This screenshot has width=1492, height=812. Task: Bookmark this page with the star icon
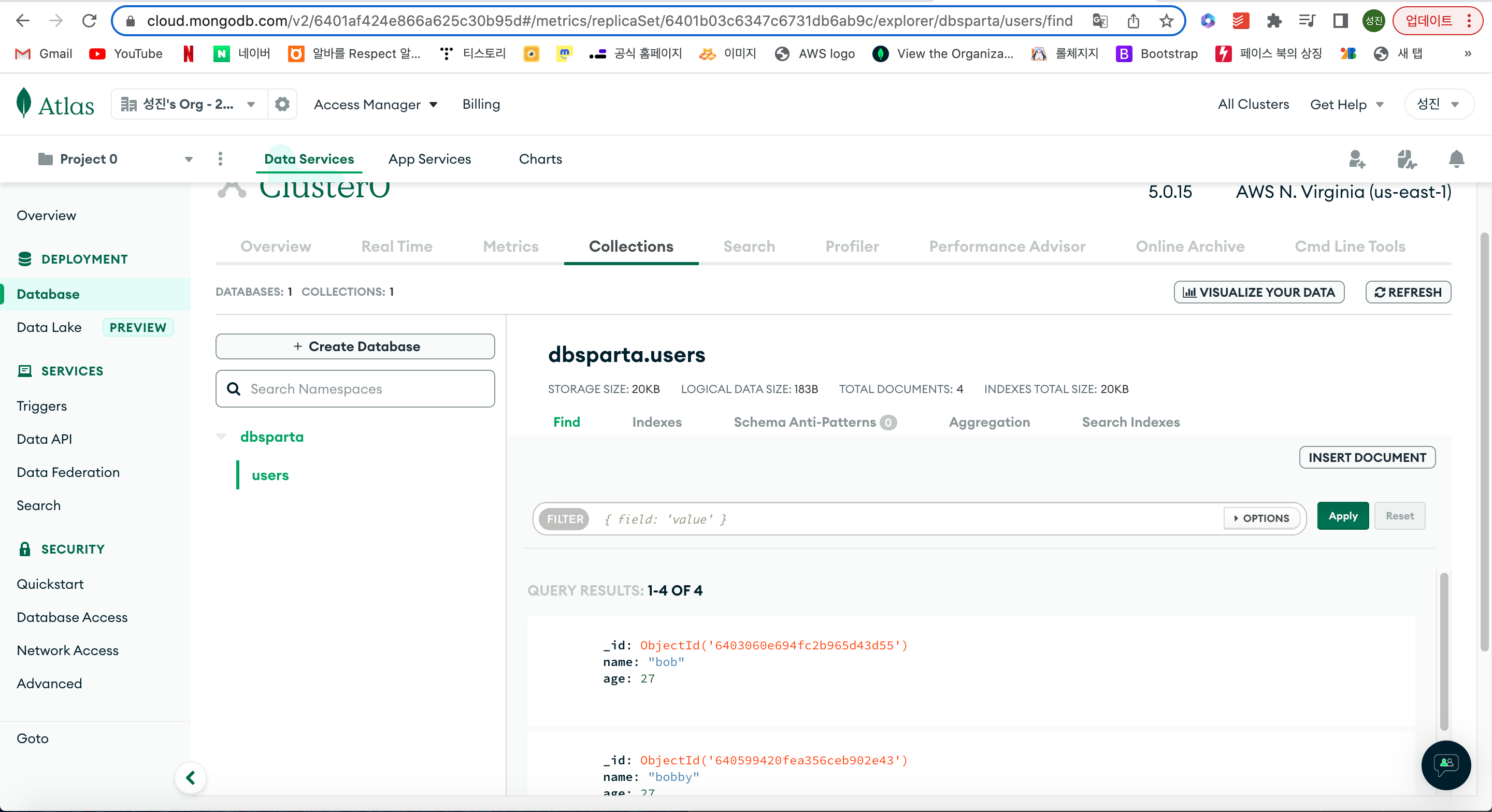(1166, 21)
